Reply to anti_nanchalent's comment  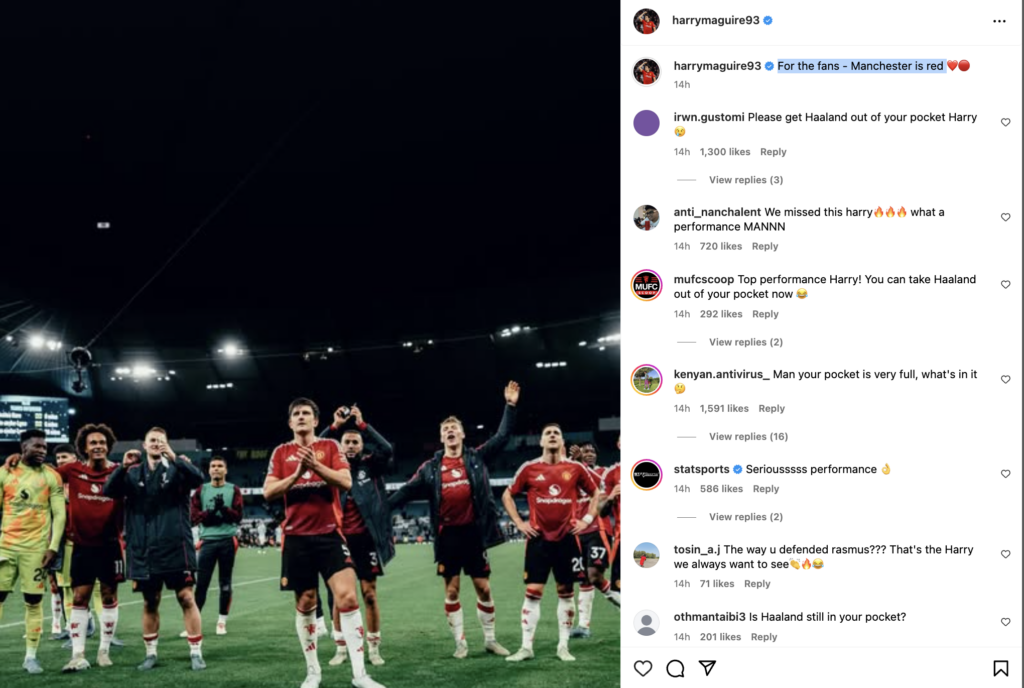(765, 246)
